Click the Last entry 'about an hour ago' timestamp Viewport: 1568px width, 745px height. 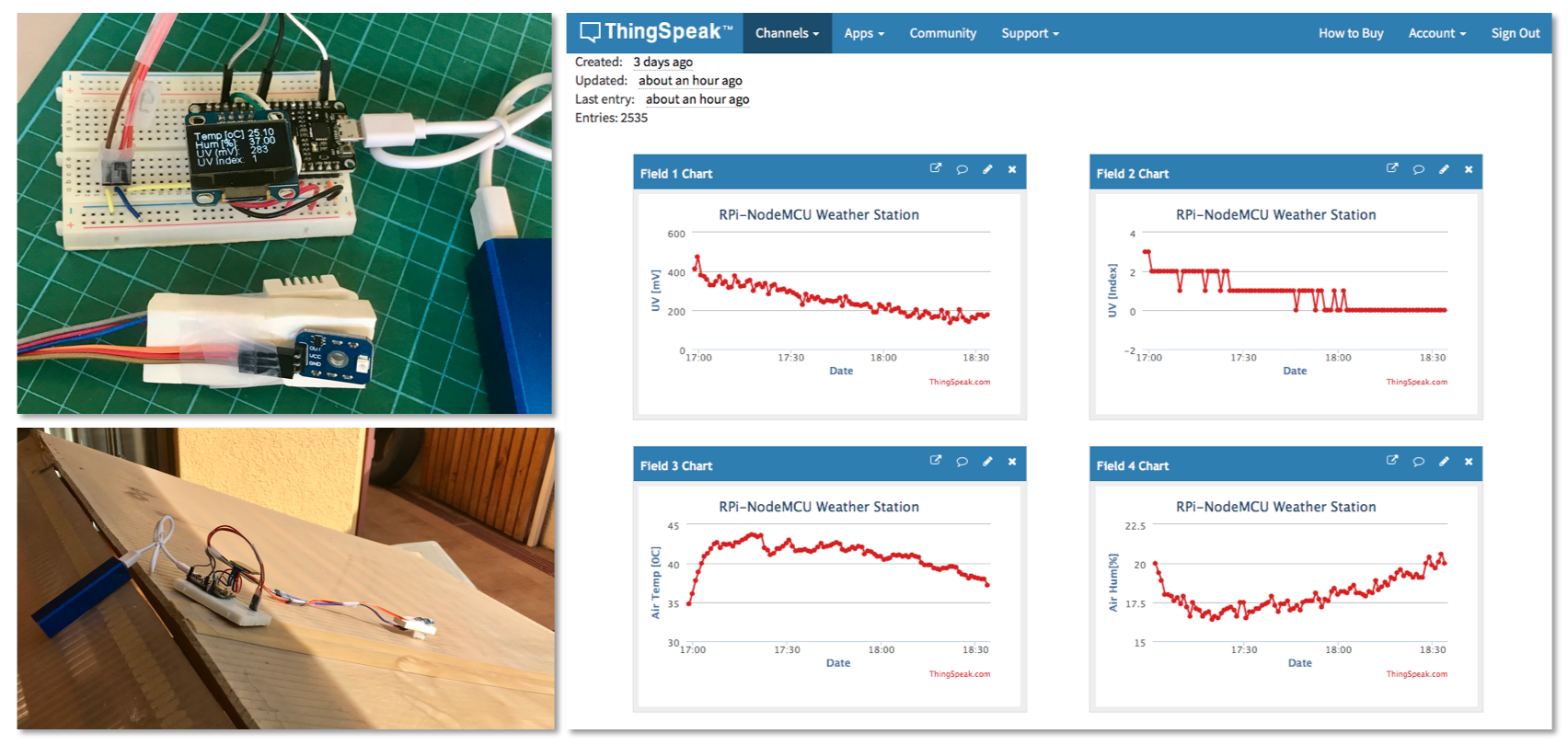pyautogui.click(x=698, y=98)
